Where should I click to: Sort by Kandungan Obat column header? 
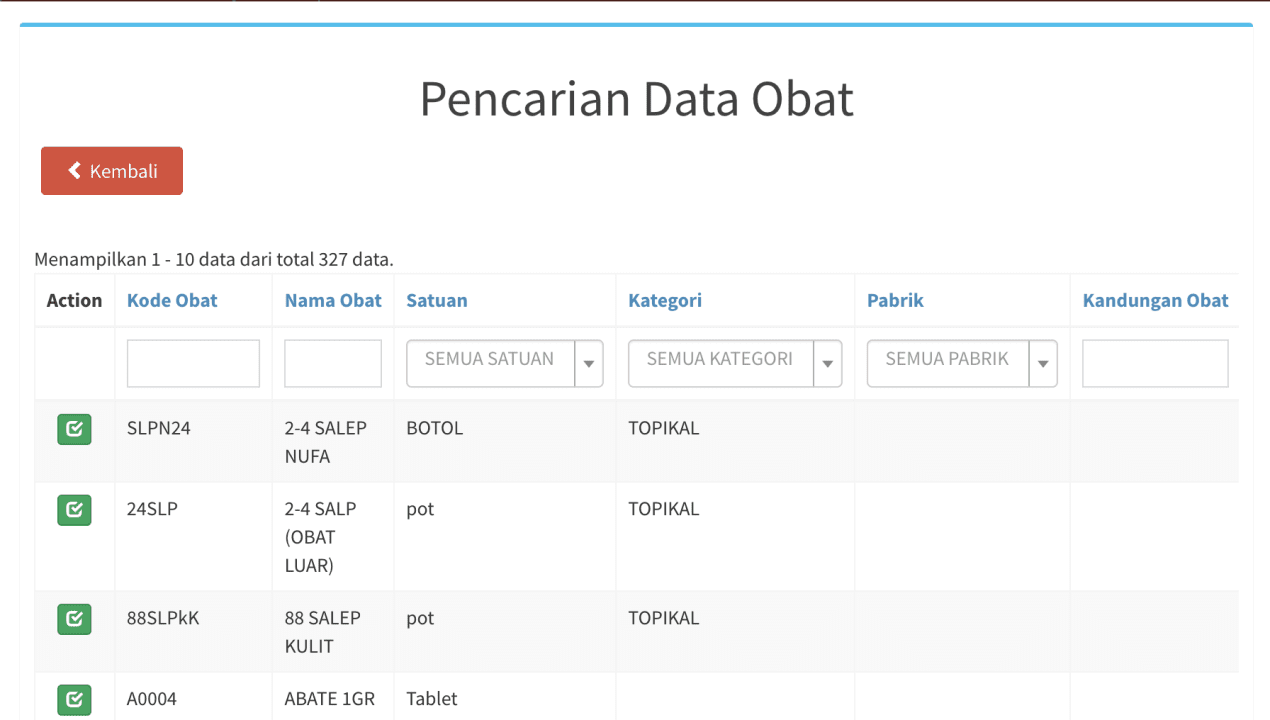click(1155, 301)
